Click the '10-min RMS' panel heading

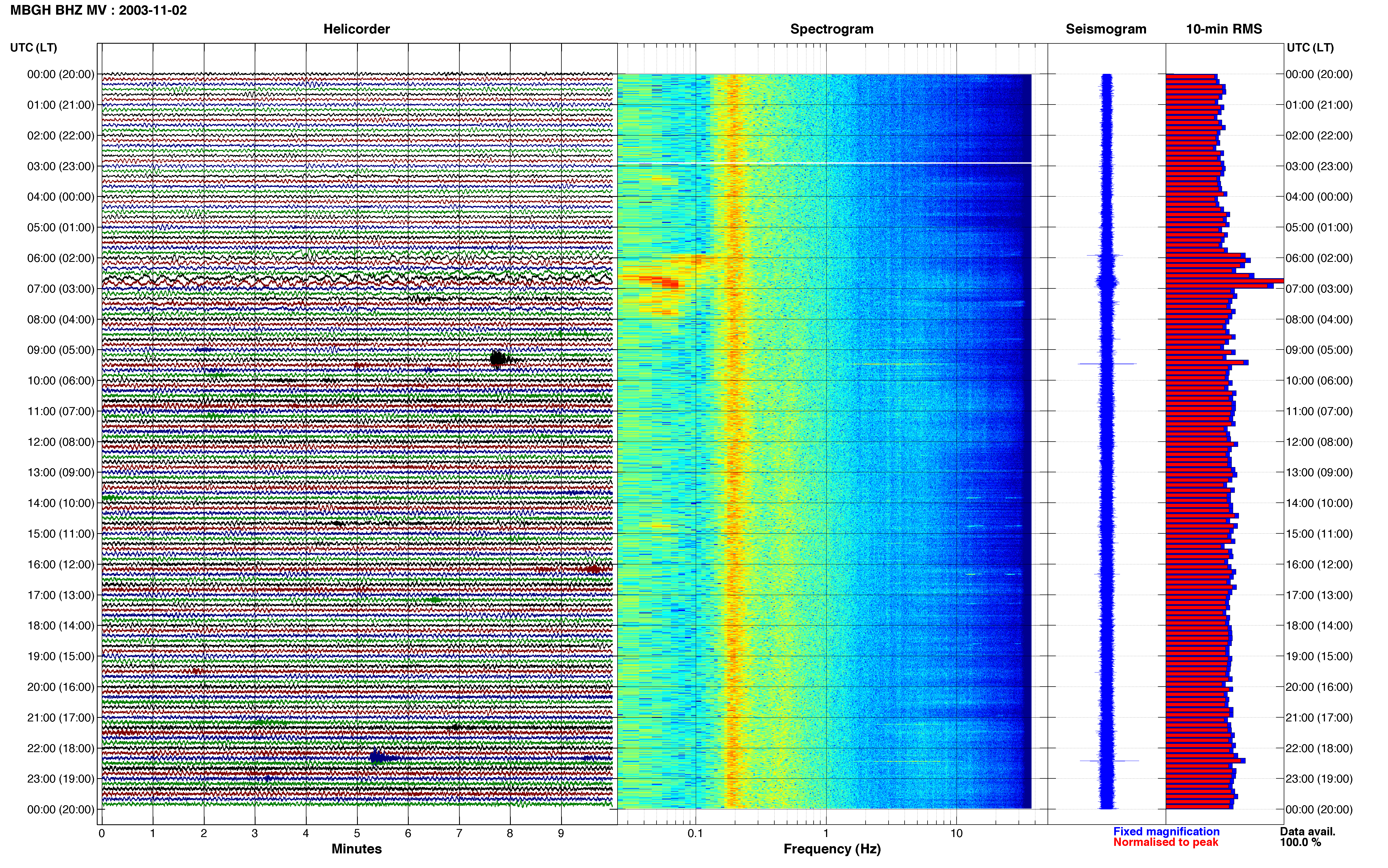pos(1224,29)
